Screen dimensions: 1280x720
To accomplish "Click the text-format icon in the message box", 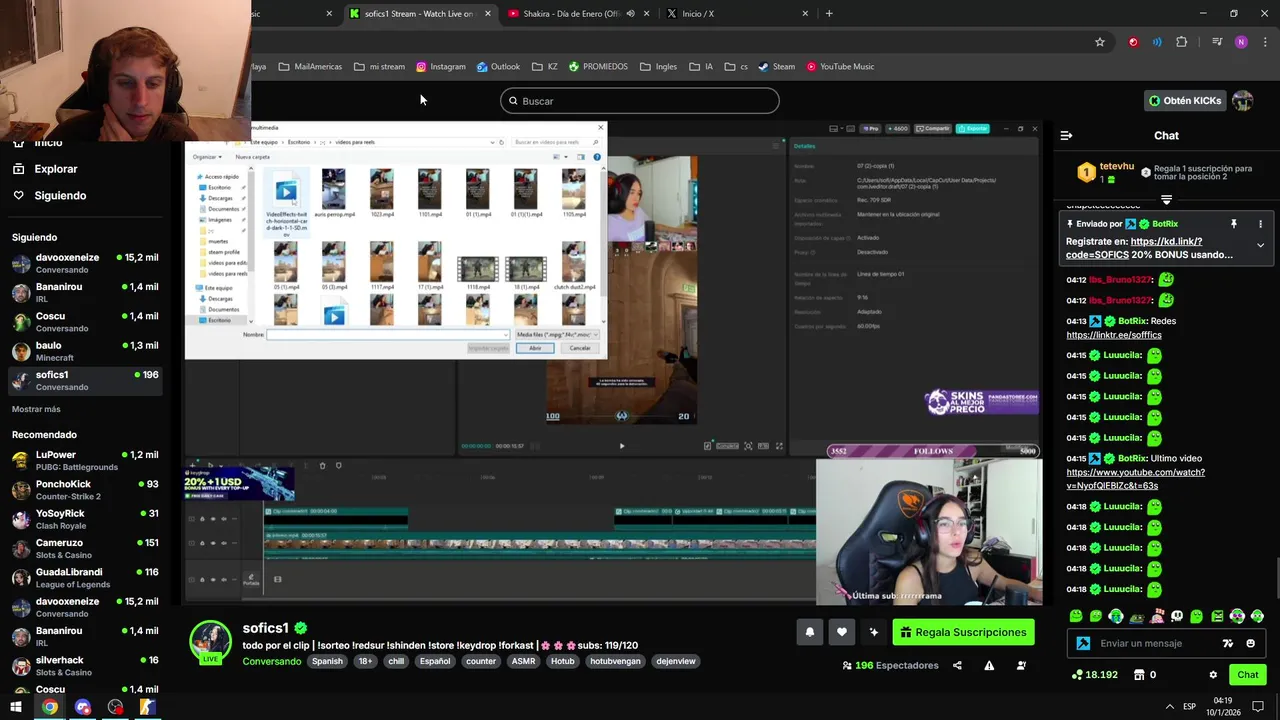I will tap(1228, 643).
